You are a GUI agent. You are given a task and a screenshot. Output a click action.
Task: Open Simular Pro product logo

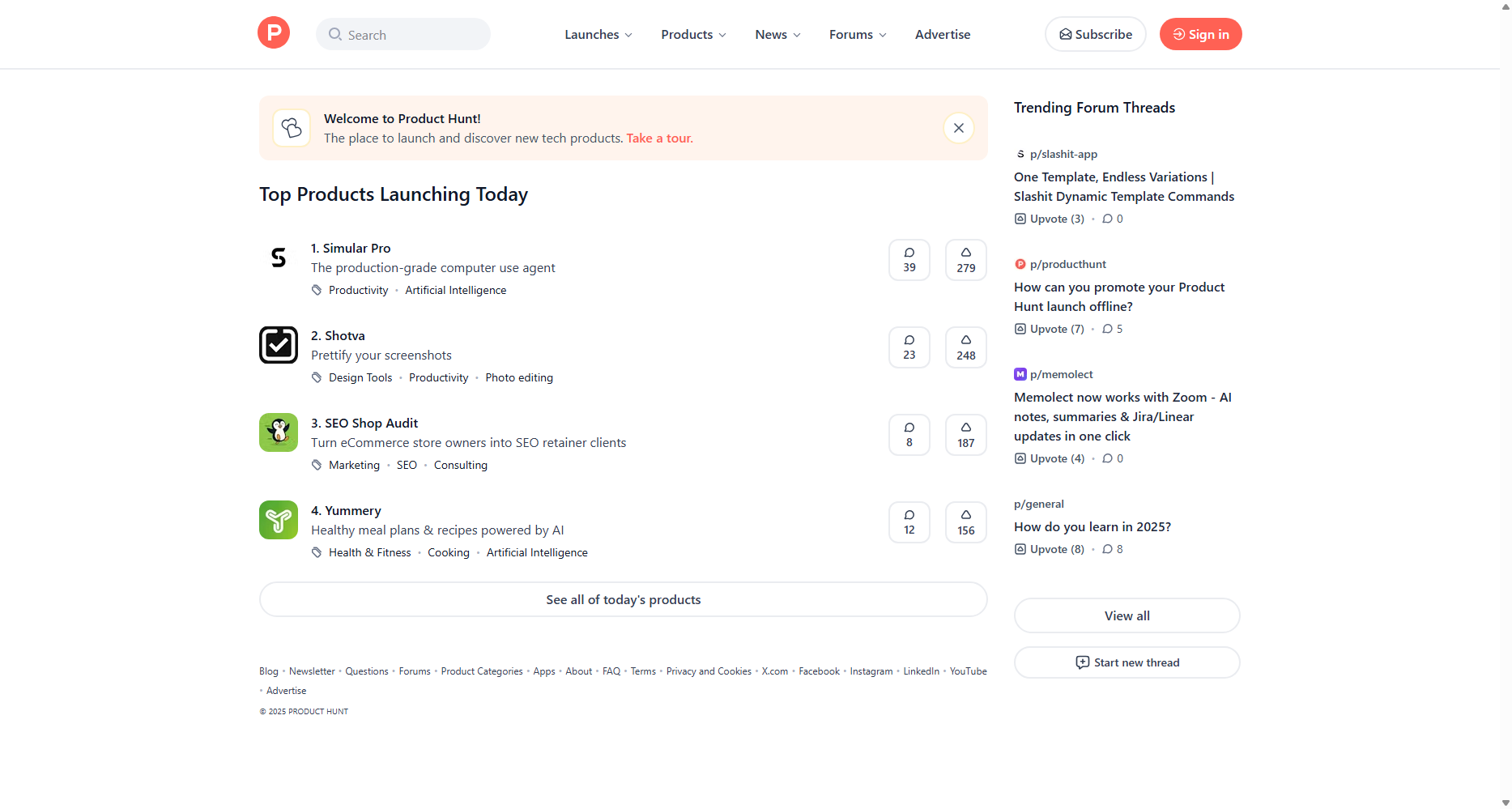[x=279, y=258]
